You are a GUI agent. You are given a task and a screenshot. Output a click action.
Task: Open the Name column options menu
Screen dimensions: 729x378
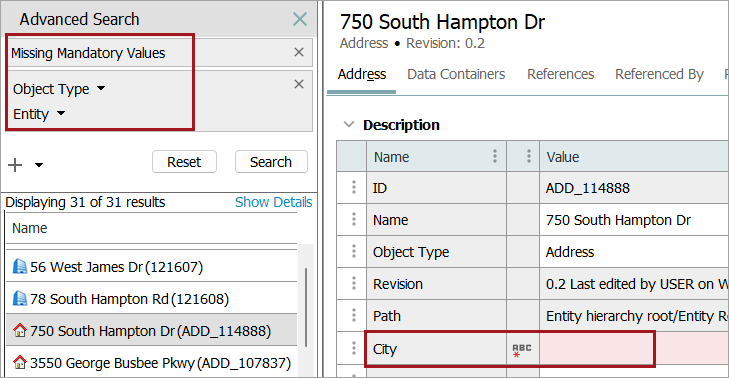coord(495,156)
